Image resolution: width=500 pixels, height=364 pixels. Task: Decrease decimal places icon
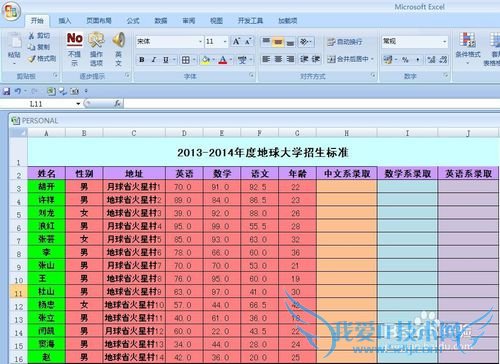443,60
